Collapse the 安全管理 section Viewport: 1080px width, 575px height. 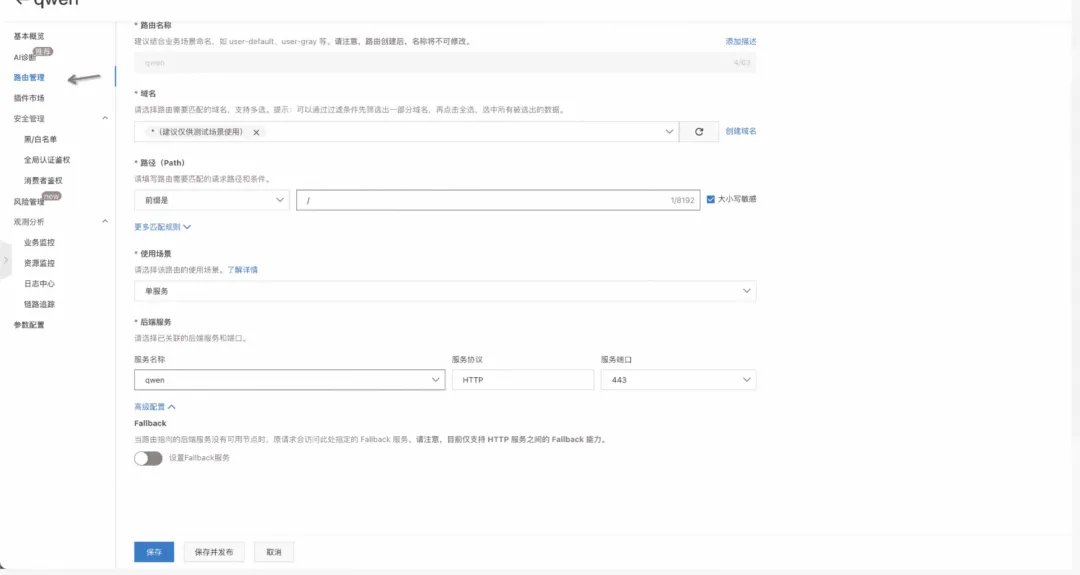pos(105,118)
